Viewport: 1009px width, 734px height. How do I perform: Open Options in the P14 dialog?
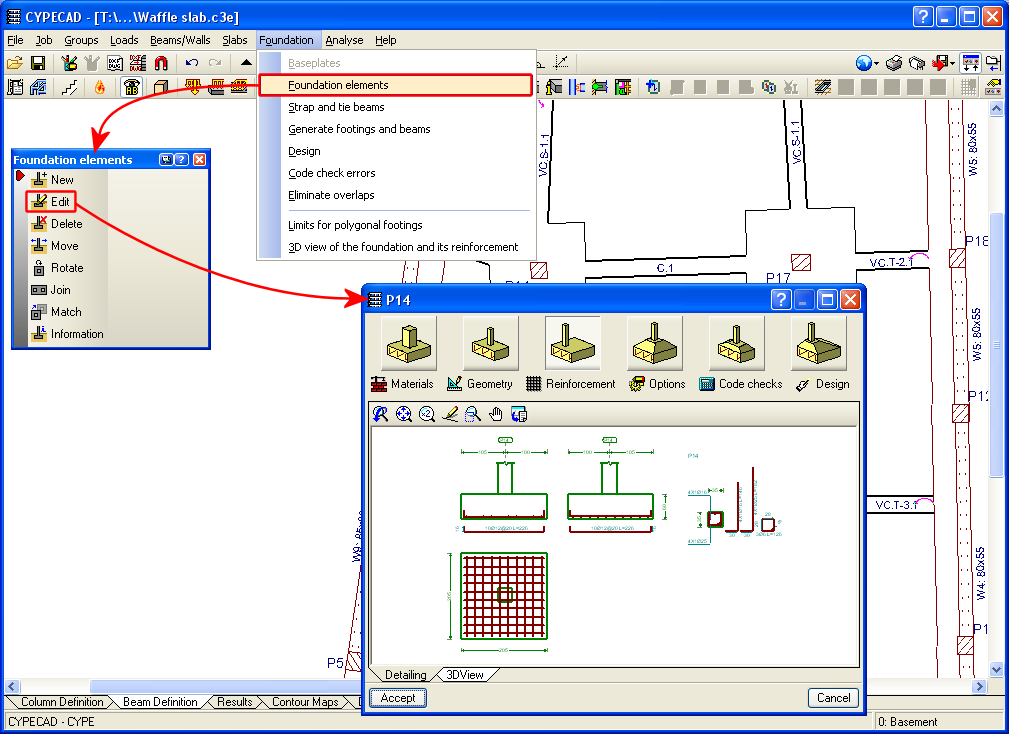(x=657, y=384)
